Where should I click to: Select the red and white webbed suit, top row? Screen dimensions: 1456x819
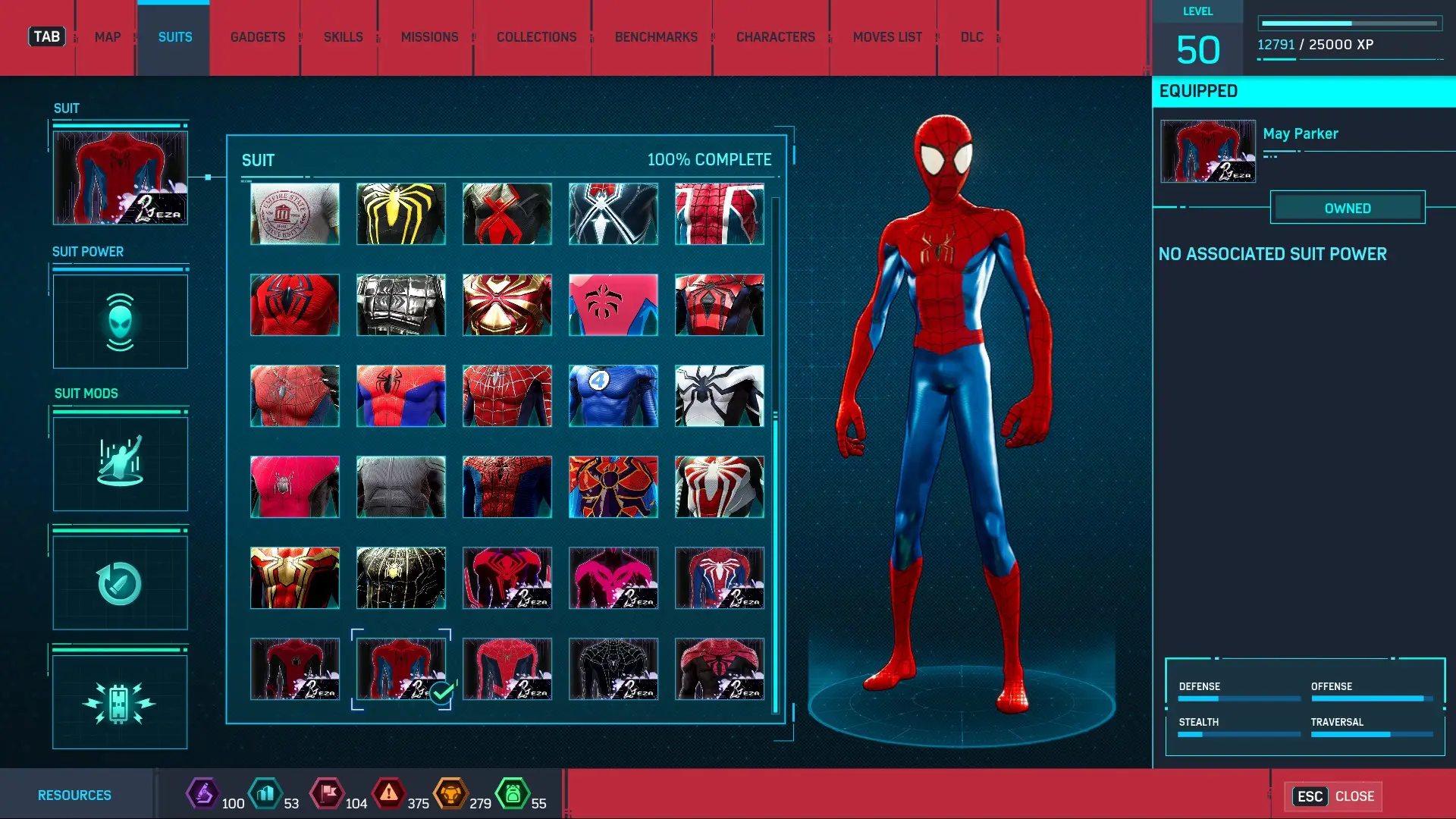[720, 214]
